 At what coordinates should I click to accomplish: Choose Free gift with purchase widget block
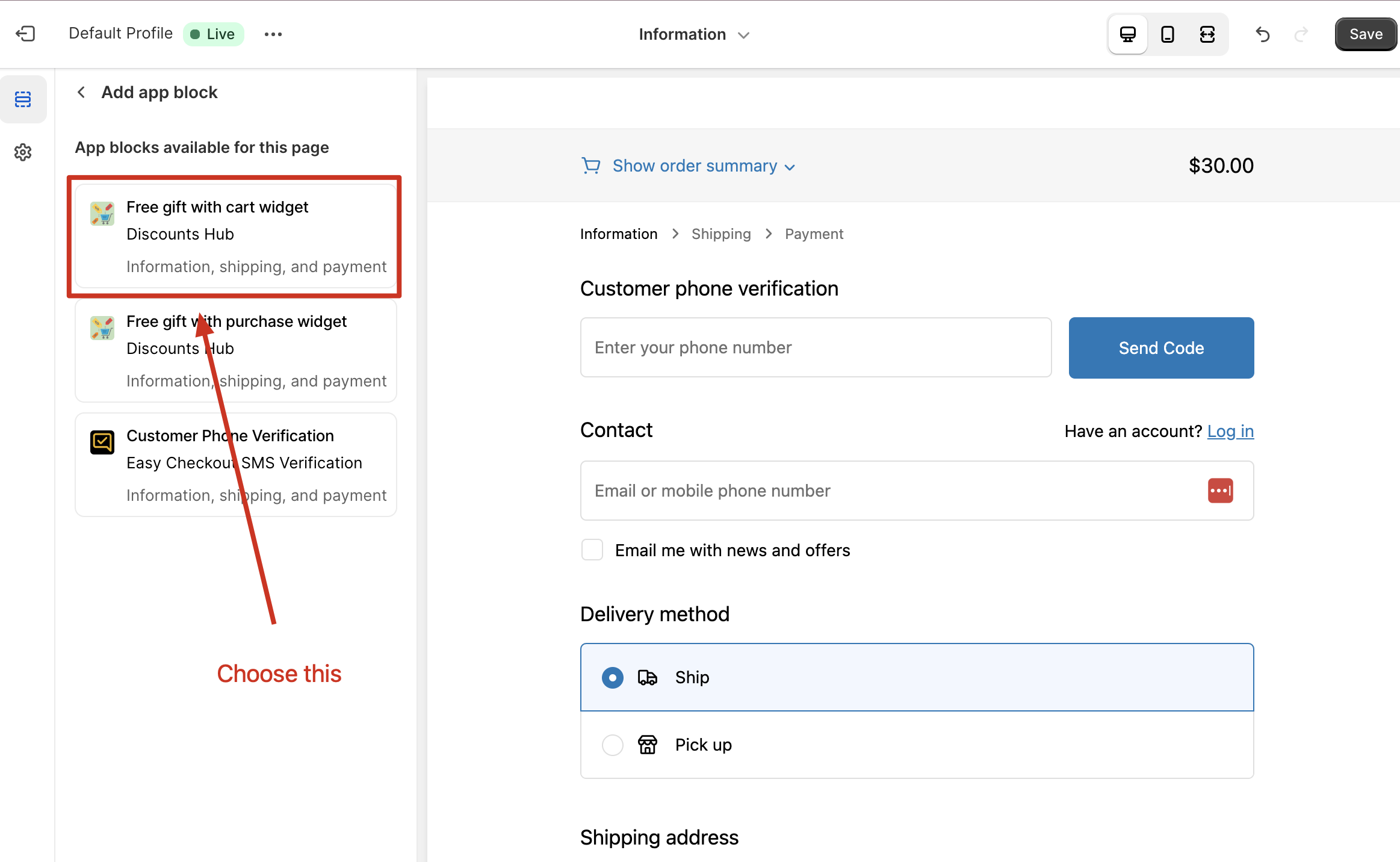point(235,350)
